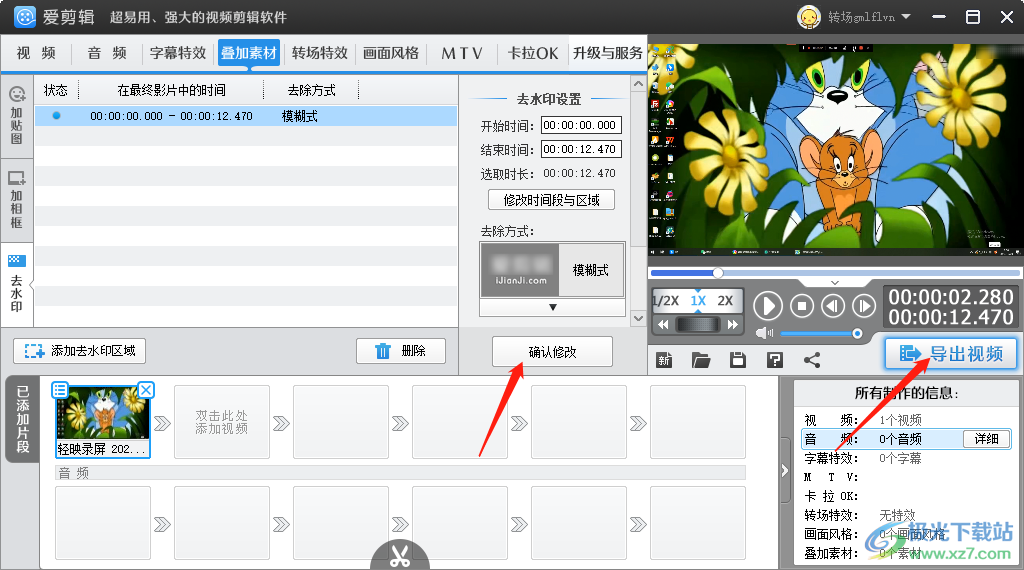Open the clip info list icon
Image resolution: width=1024 pixels, height=570 pixels.
pyautogui.click(x=60, y=390)
